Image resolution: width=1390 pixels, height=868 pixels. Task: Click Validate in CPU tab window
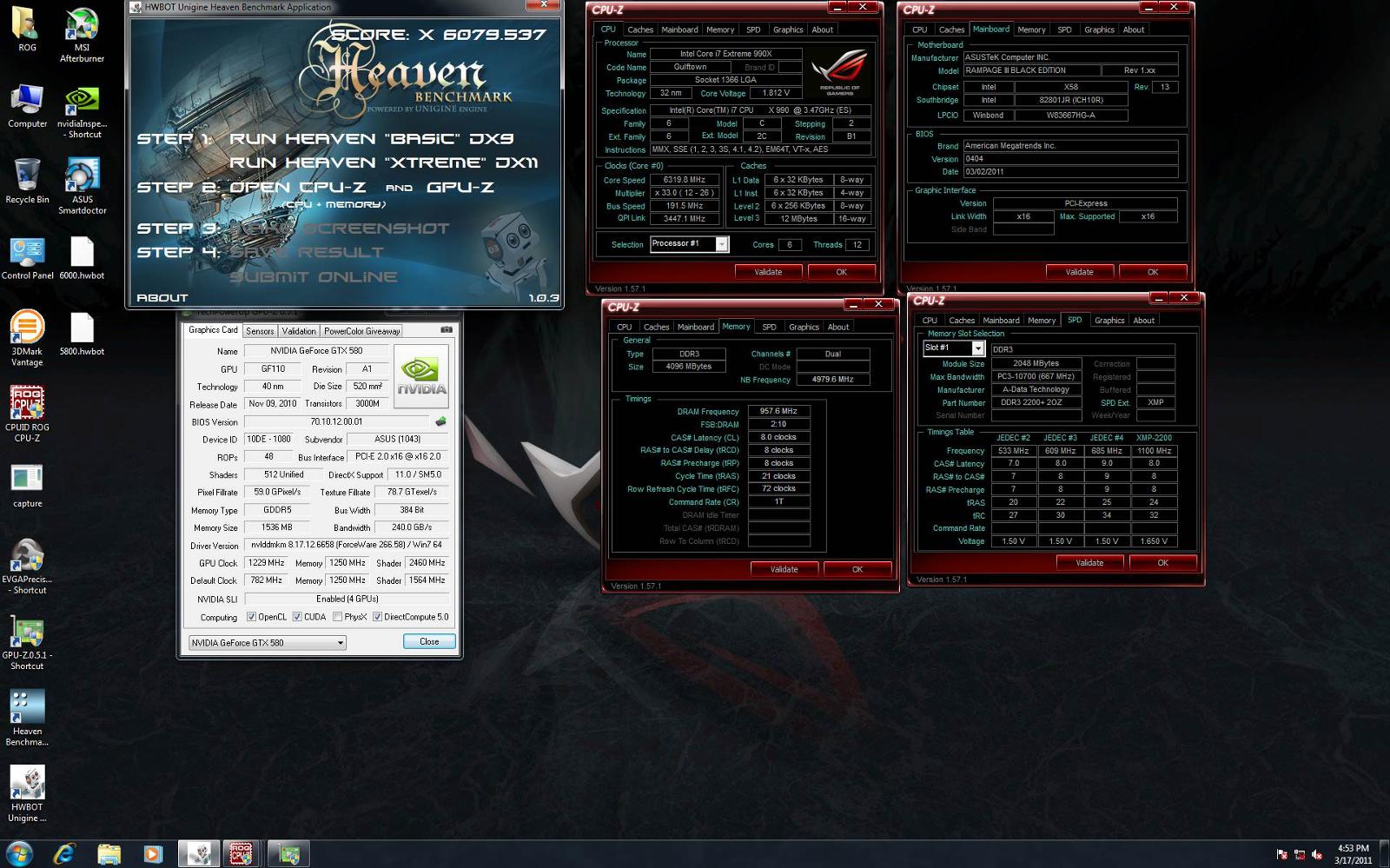pos(768,272)
